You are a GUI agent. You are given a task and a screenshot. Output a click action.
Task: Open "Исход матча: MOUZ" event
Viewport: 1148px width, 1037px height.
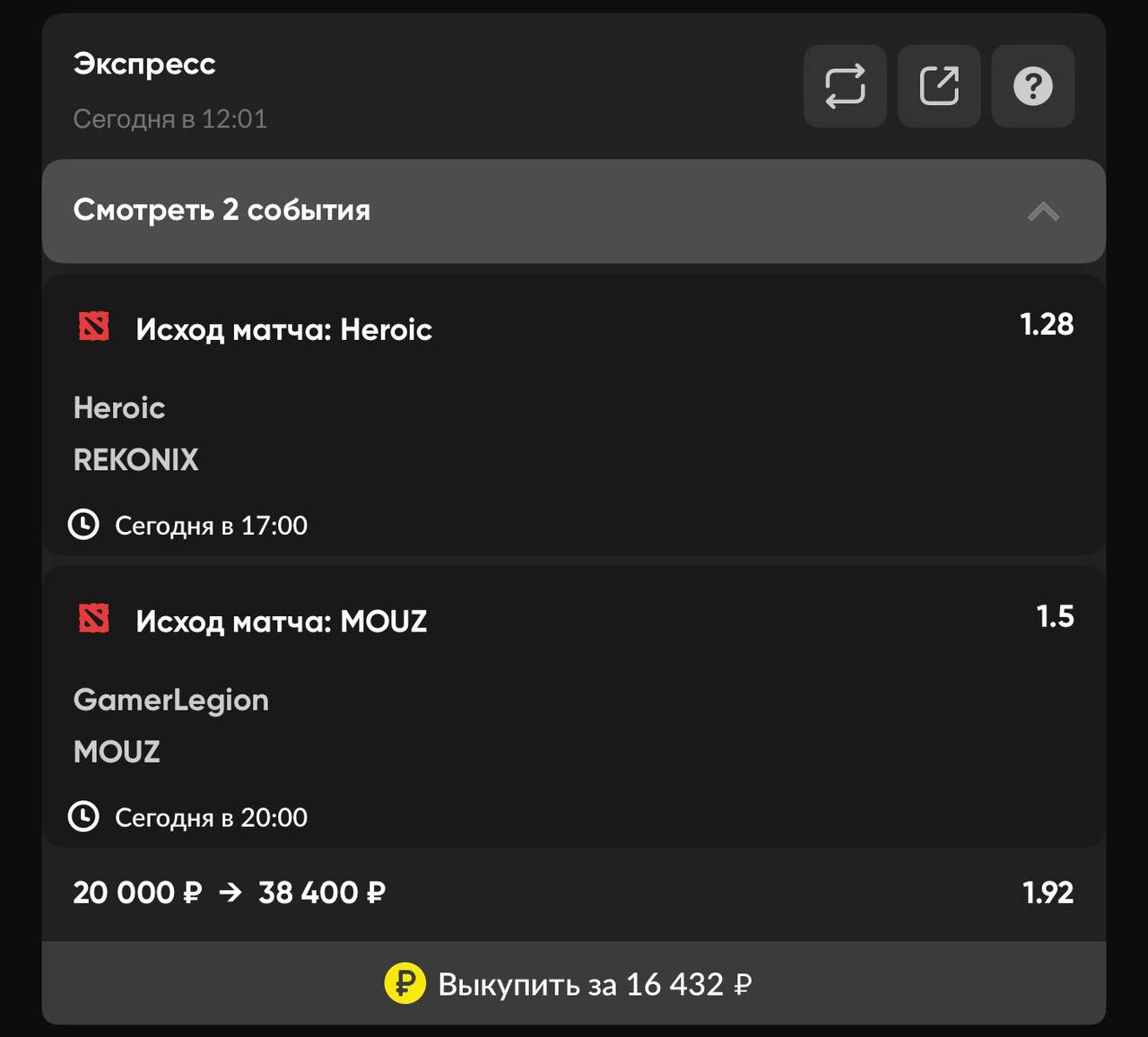point(281,621)
